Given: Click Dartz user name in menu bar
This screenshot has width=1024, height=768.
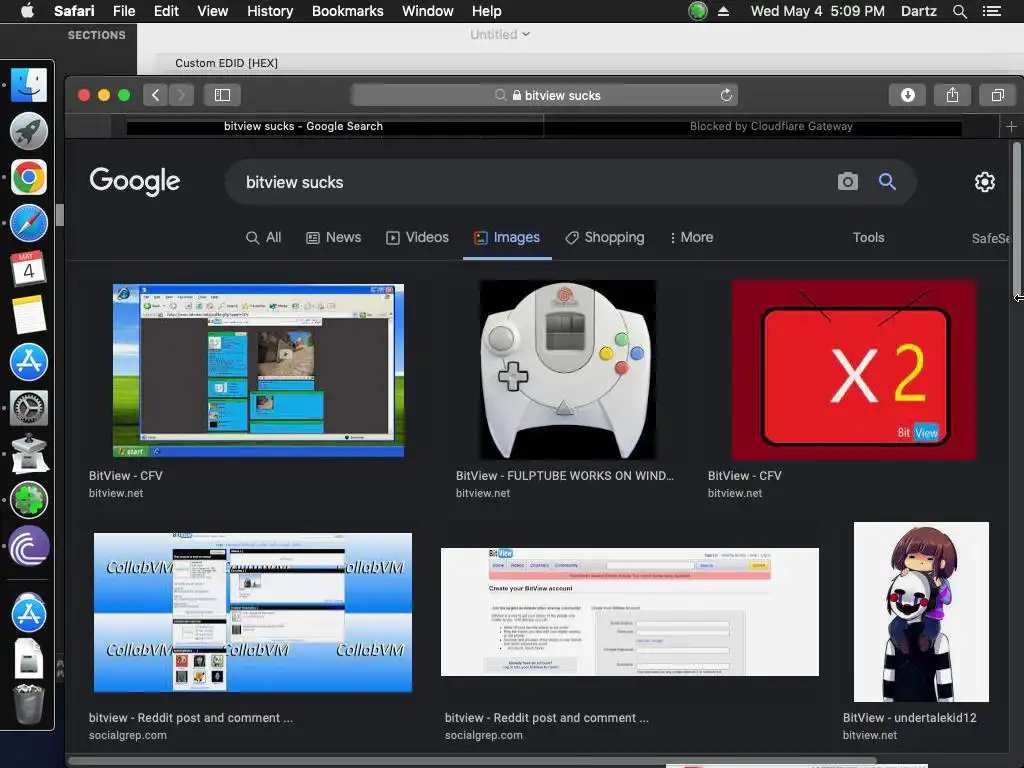Looking at the screenshot, I should tap(918, 11).
